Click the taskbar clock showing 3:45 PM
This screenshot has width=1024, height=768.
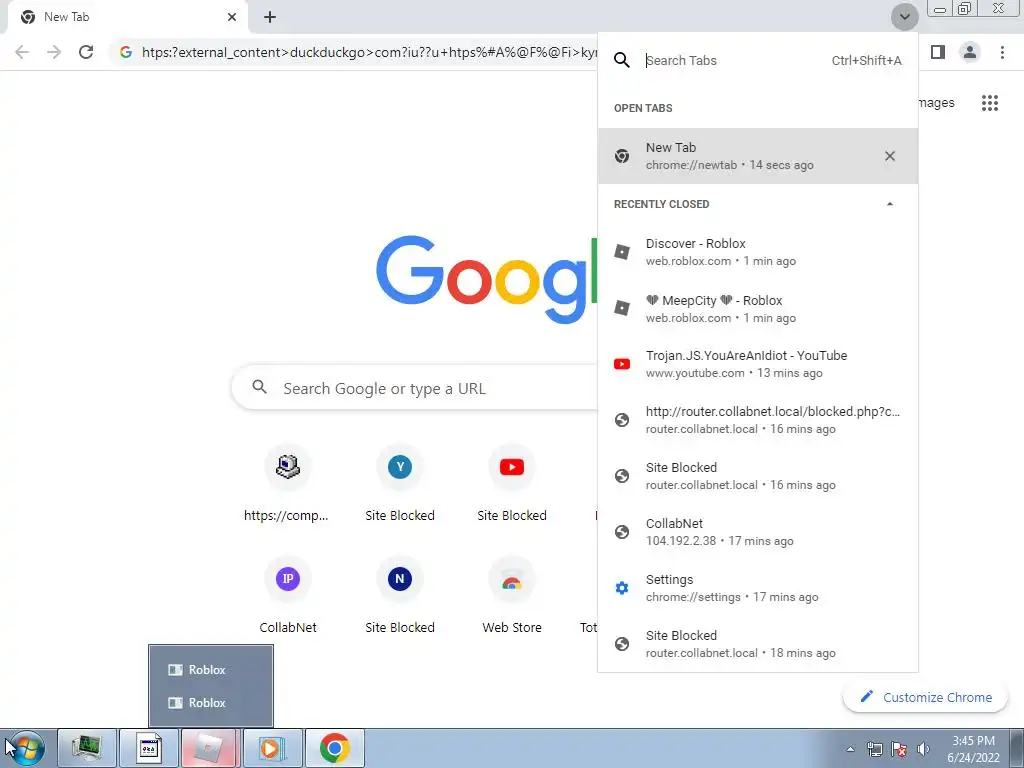(x=973, y=749)
